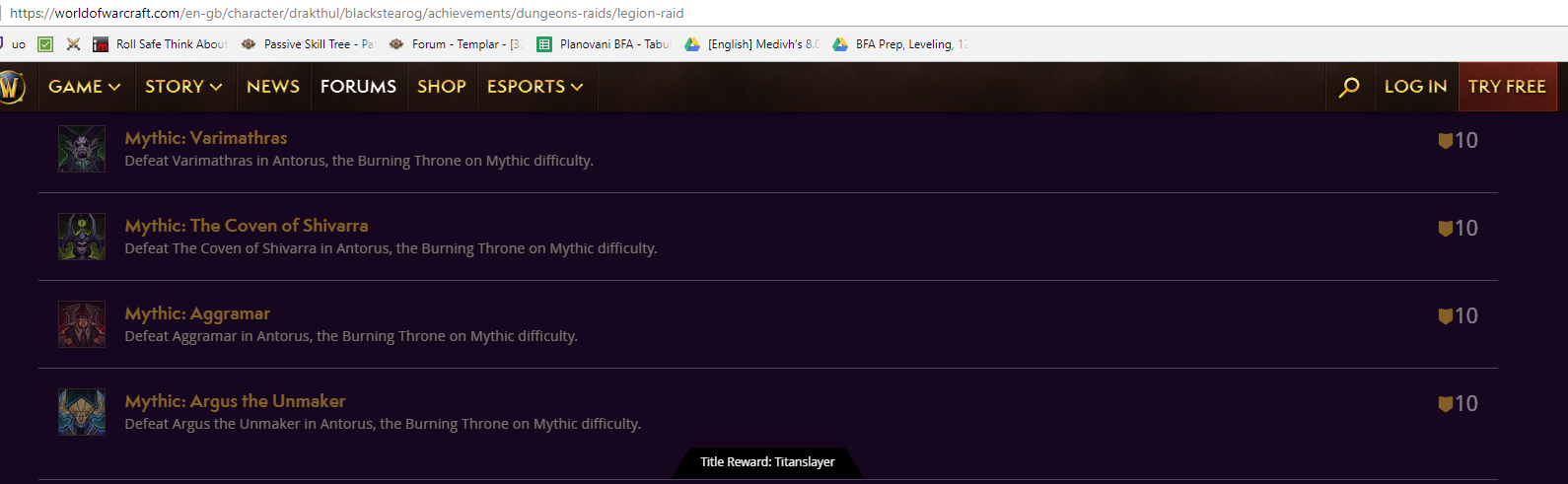The width and height of the screenshot is (1568, 484).
Task: Click the TRY FREE button
Action: pos(1507,87)
